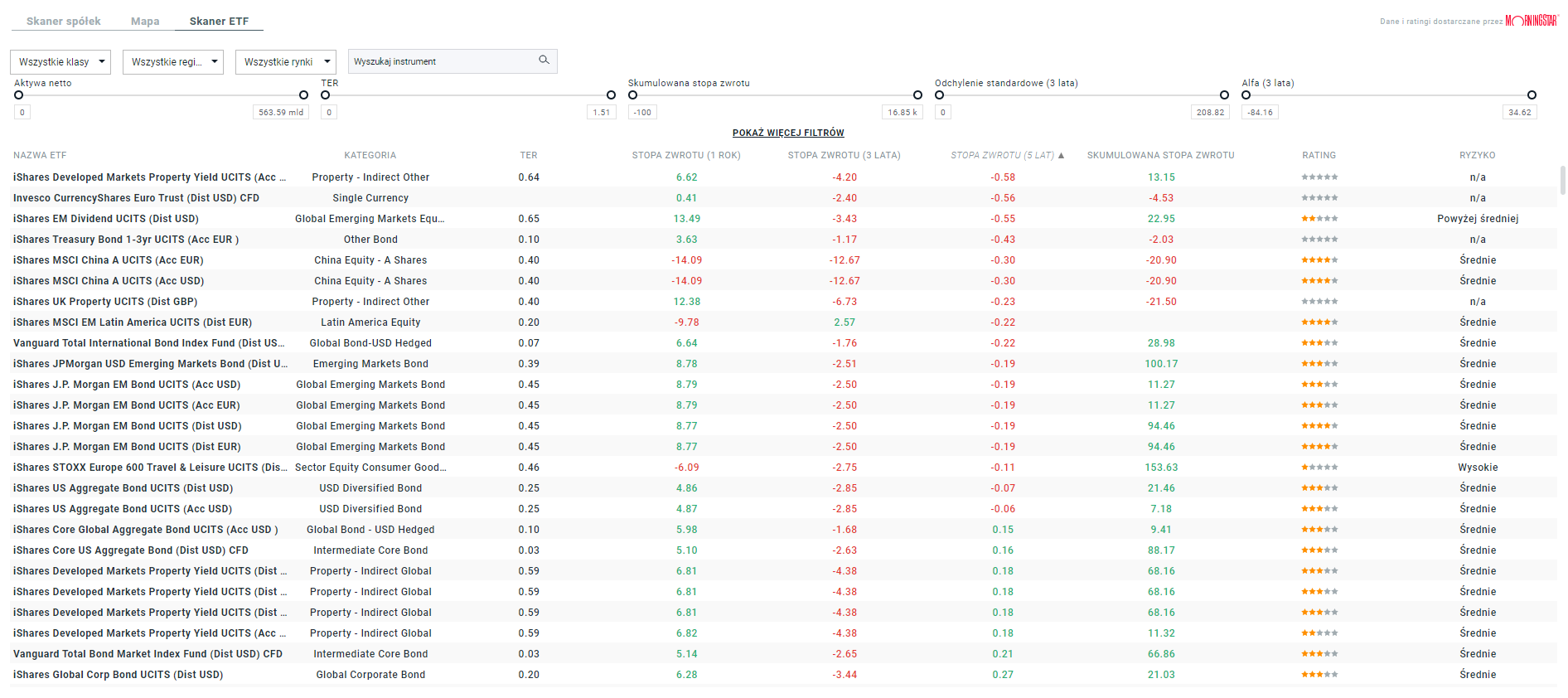Viewport: 1568px width, 698px height.
Task: Open iShares MSCI China A UCITS (Acc EUR)
Action: click(109, 260)
